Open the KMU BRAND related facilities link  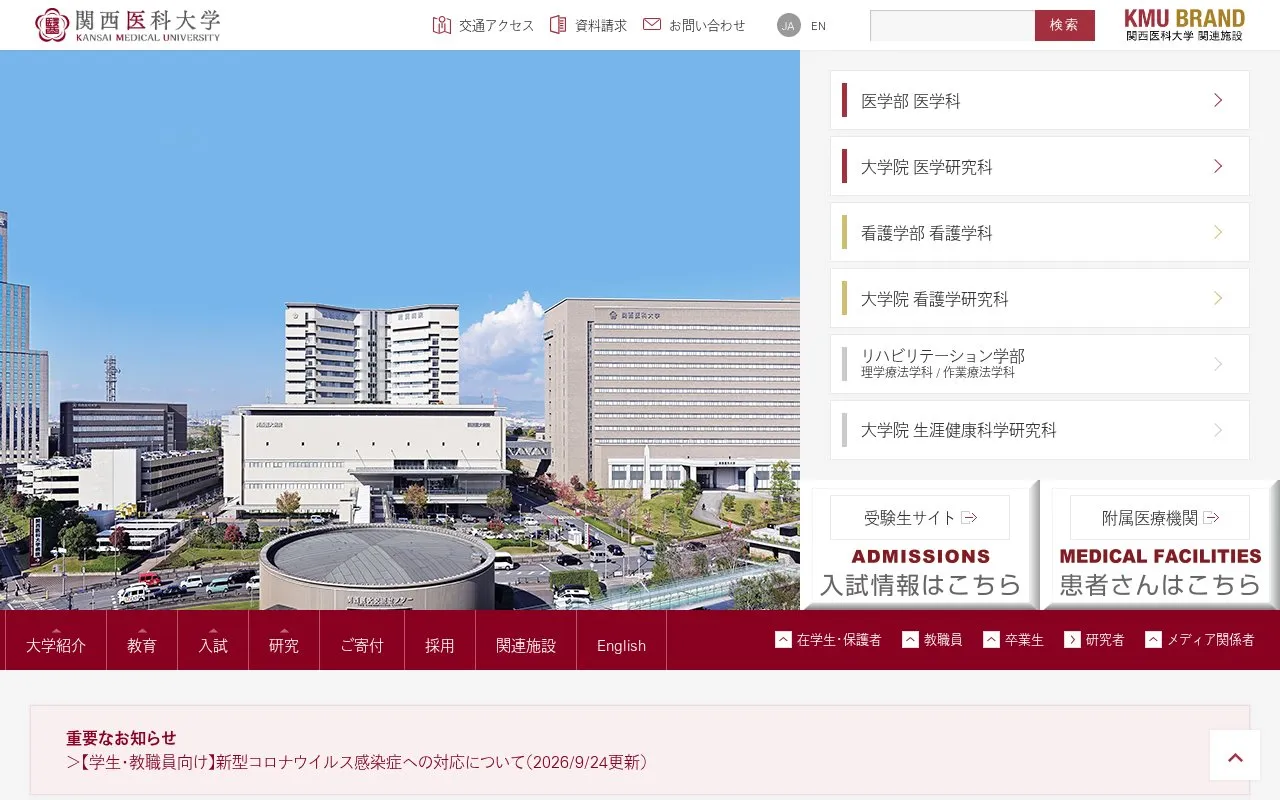click(1184, 25)
